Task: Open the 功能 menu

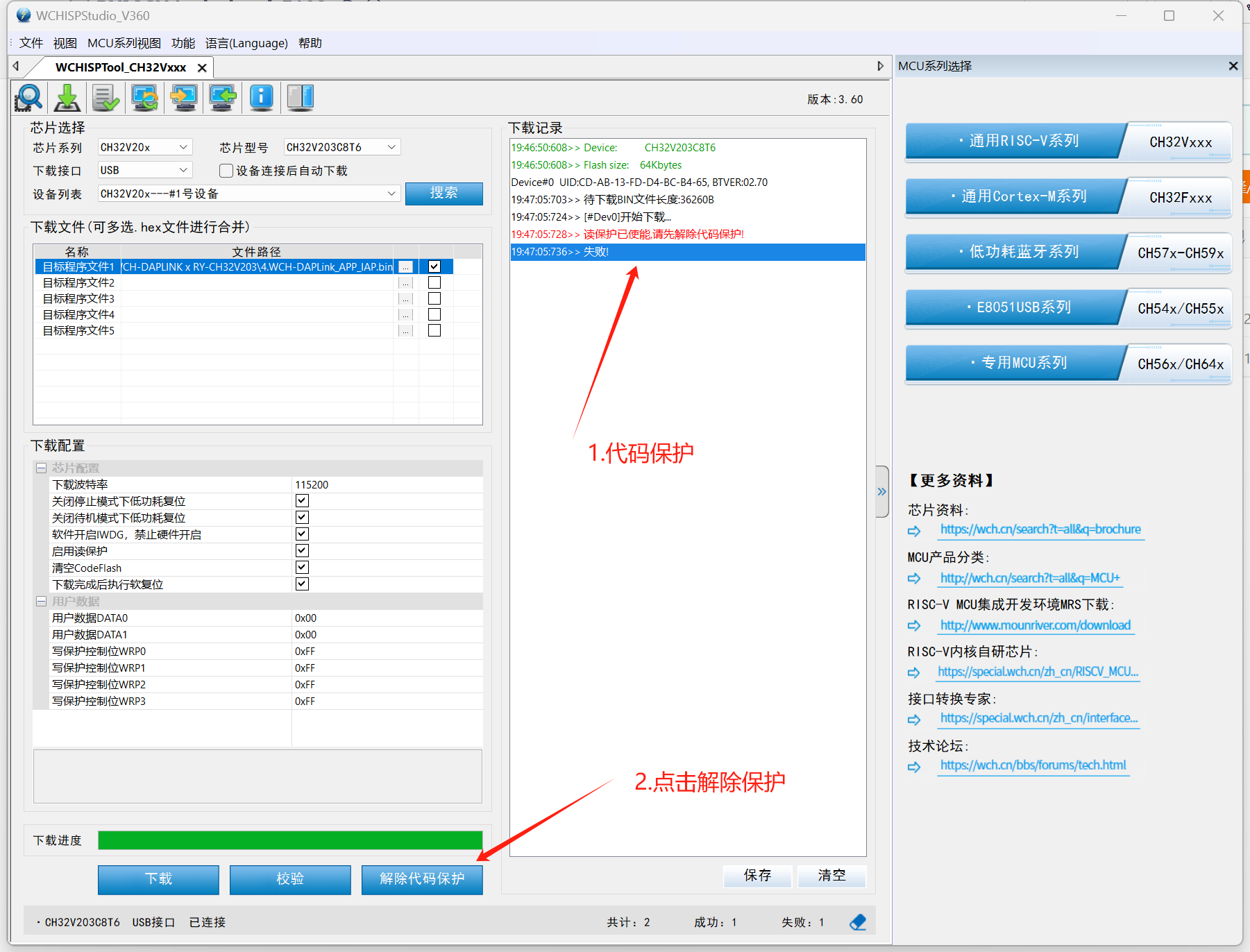Action: click(x=183, y=43)
